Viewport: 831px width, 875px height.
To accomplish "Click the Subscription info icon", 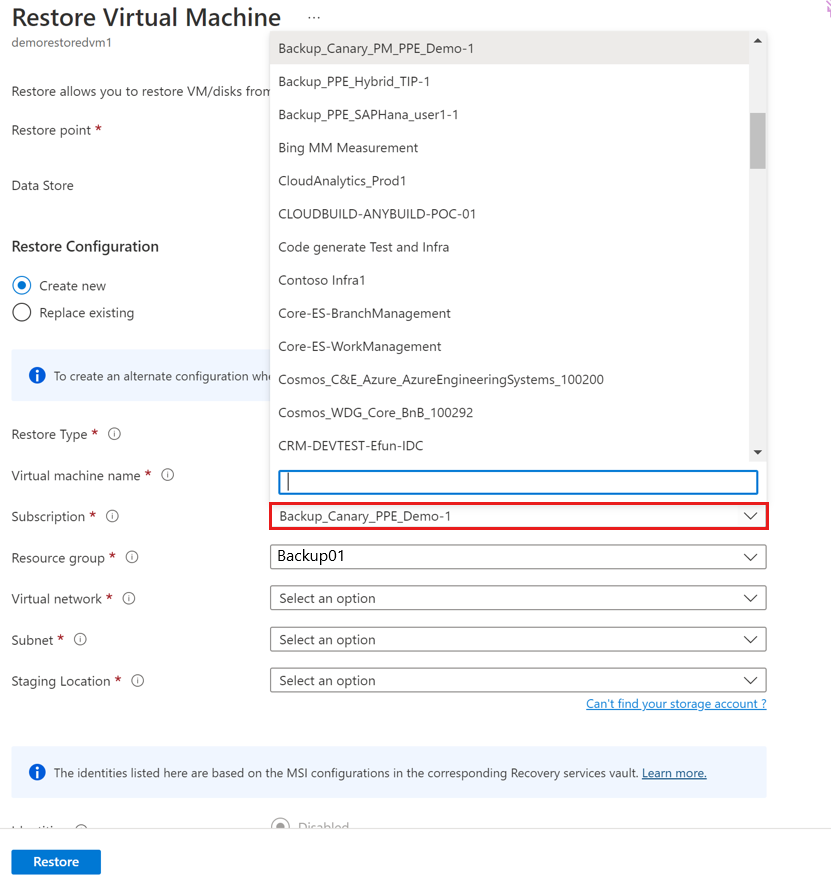I will pyautogui.click(x=112, y=517).
